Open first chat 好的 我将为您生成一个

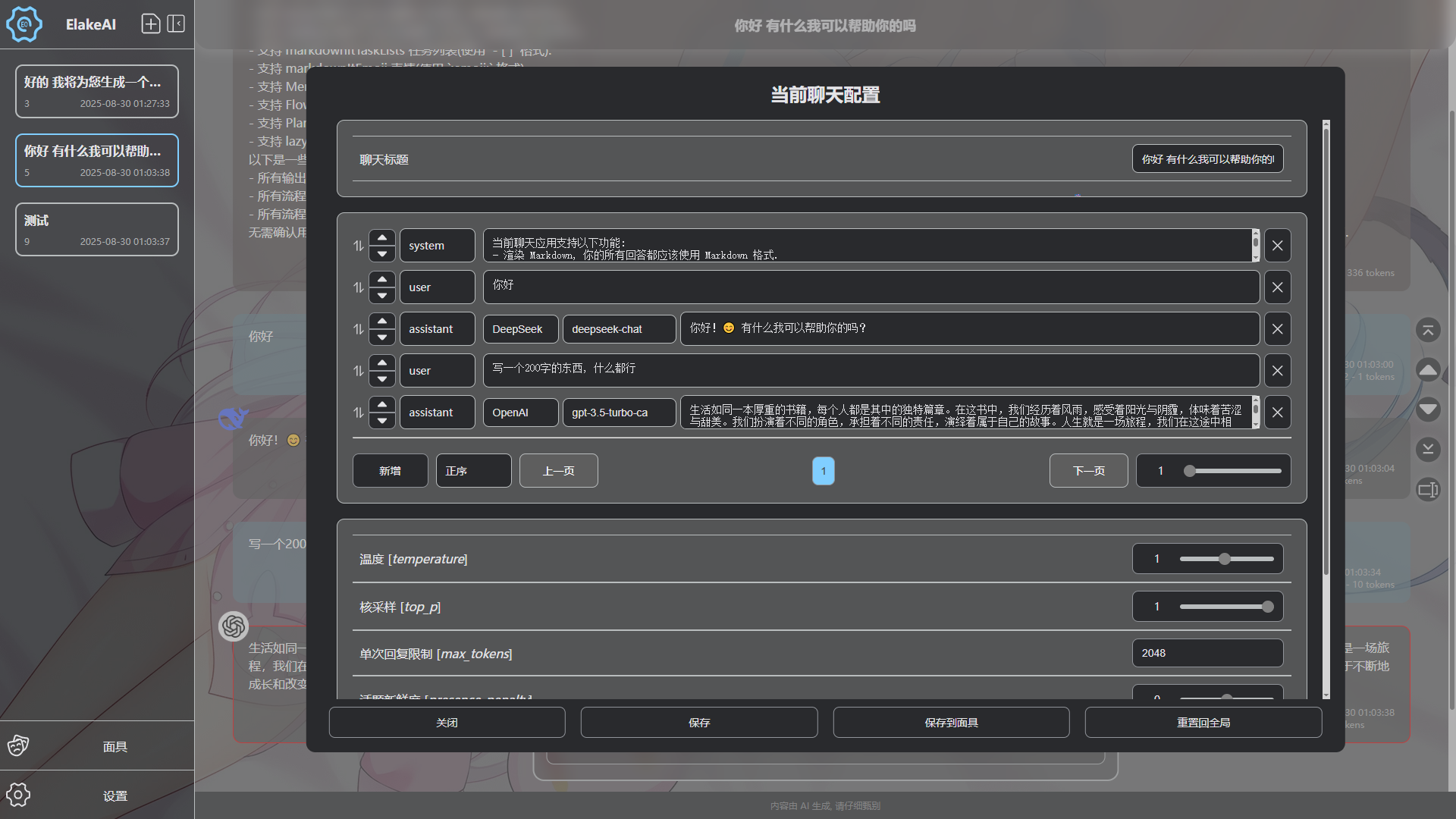[x=97, y=91]
